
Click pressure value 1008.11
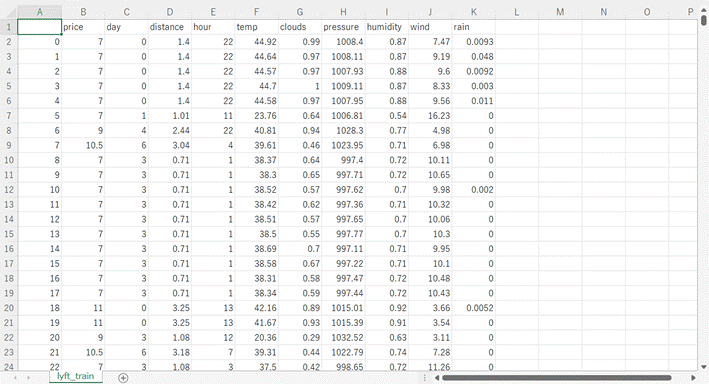coord(344,57)
